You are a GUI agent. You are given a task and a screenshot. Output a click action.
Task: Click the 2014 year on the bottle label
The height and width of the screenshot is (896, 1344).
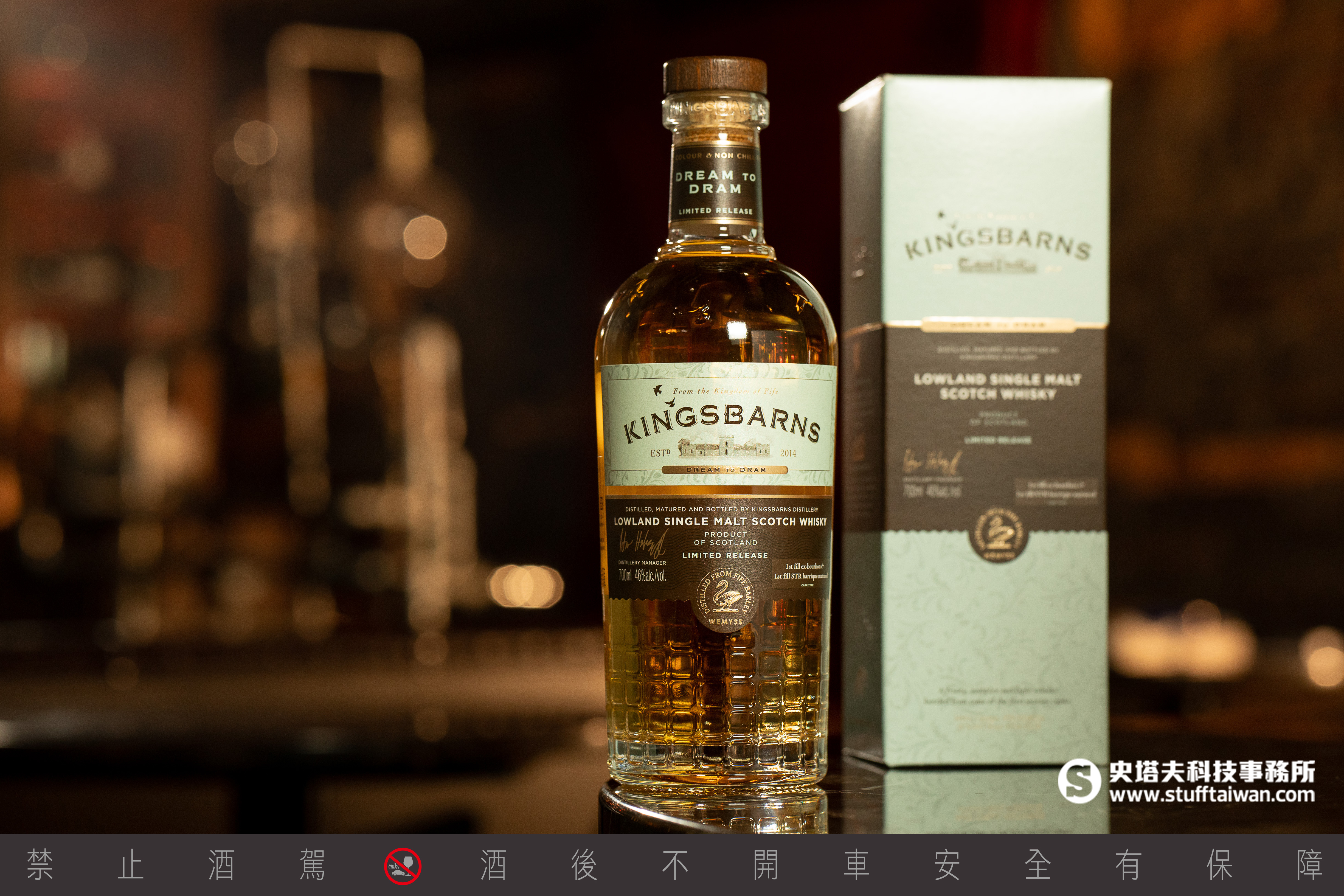coord(788,453)
